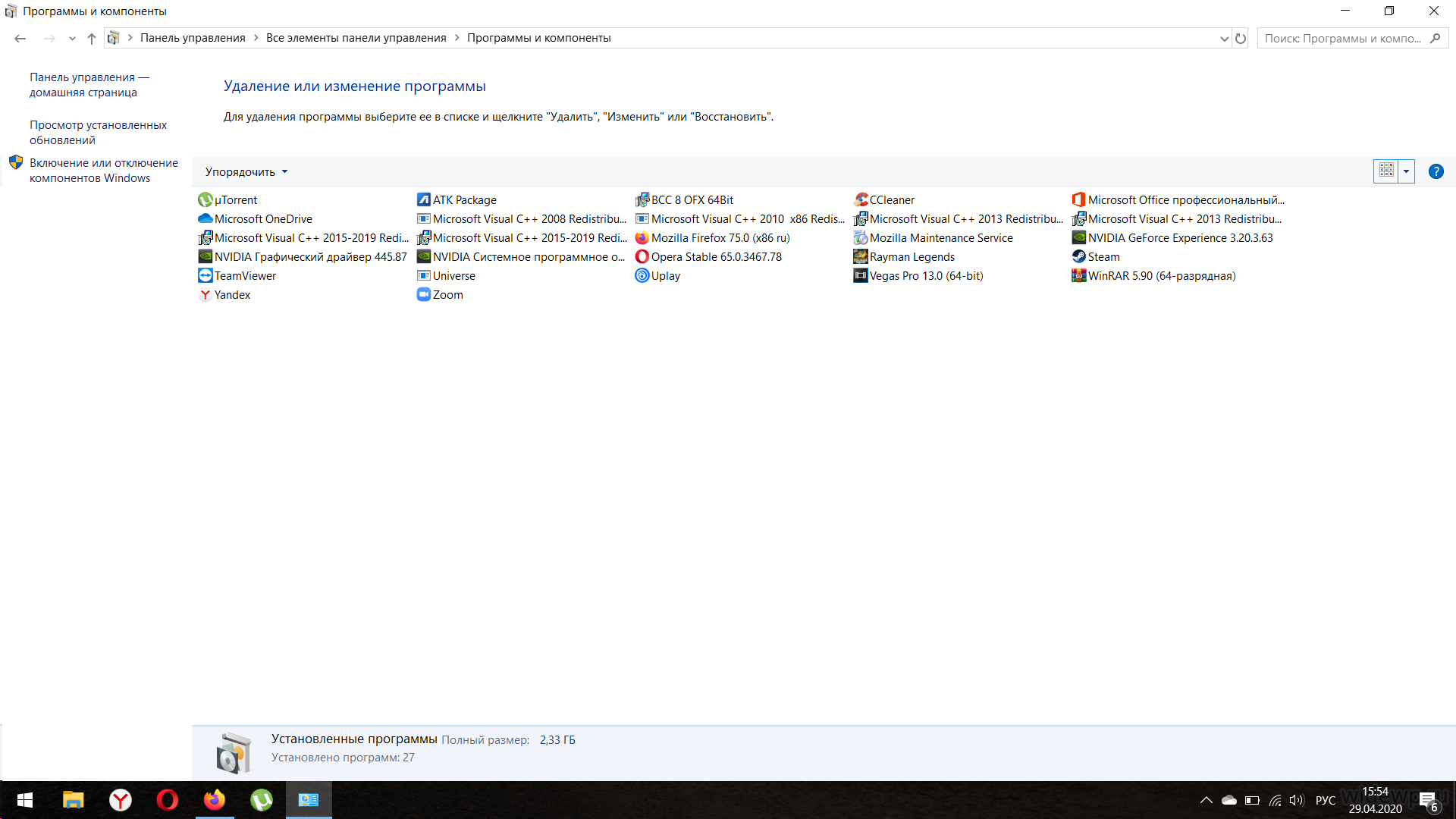Open the notification center in taskbar
The image size is (1456, 819).
1429,801
